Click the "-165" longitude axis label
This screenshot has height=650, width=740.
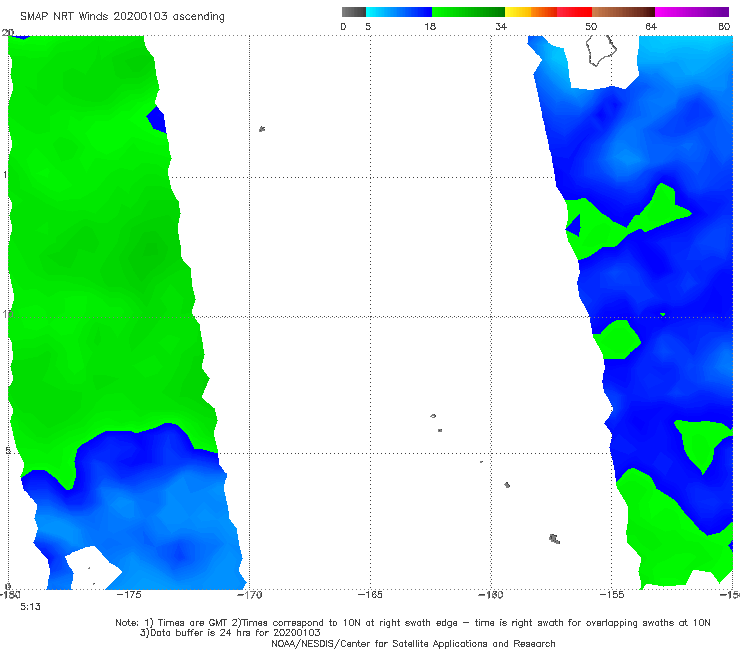(x=370, y=595)
